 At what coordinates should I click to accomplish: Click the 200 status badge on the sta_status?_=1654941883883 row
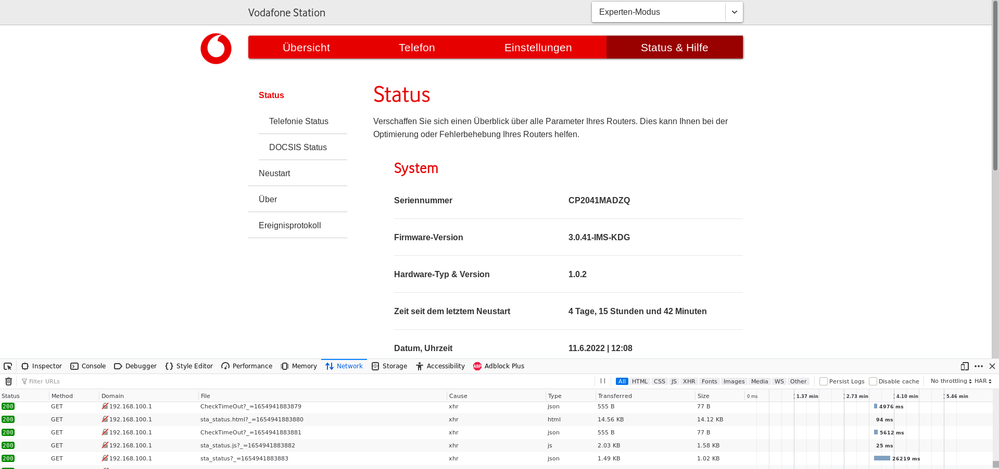8,458
